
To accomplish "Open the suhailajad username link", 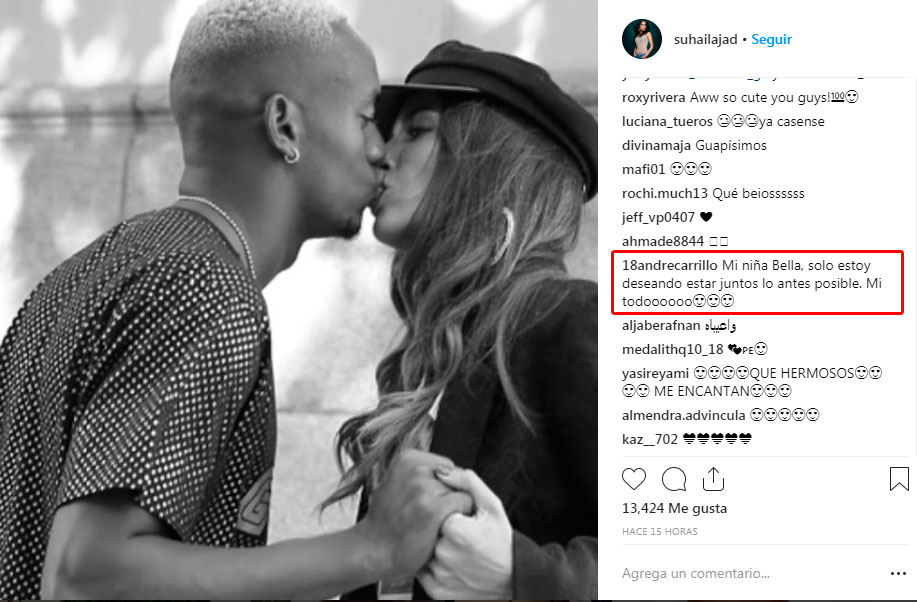I will (705, 40).
